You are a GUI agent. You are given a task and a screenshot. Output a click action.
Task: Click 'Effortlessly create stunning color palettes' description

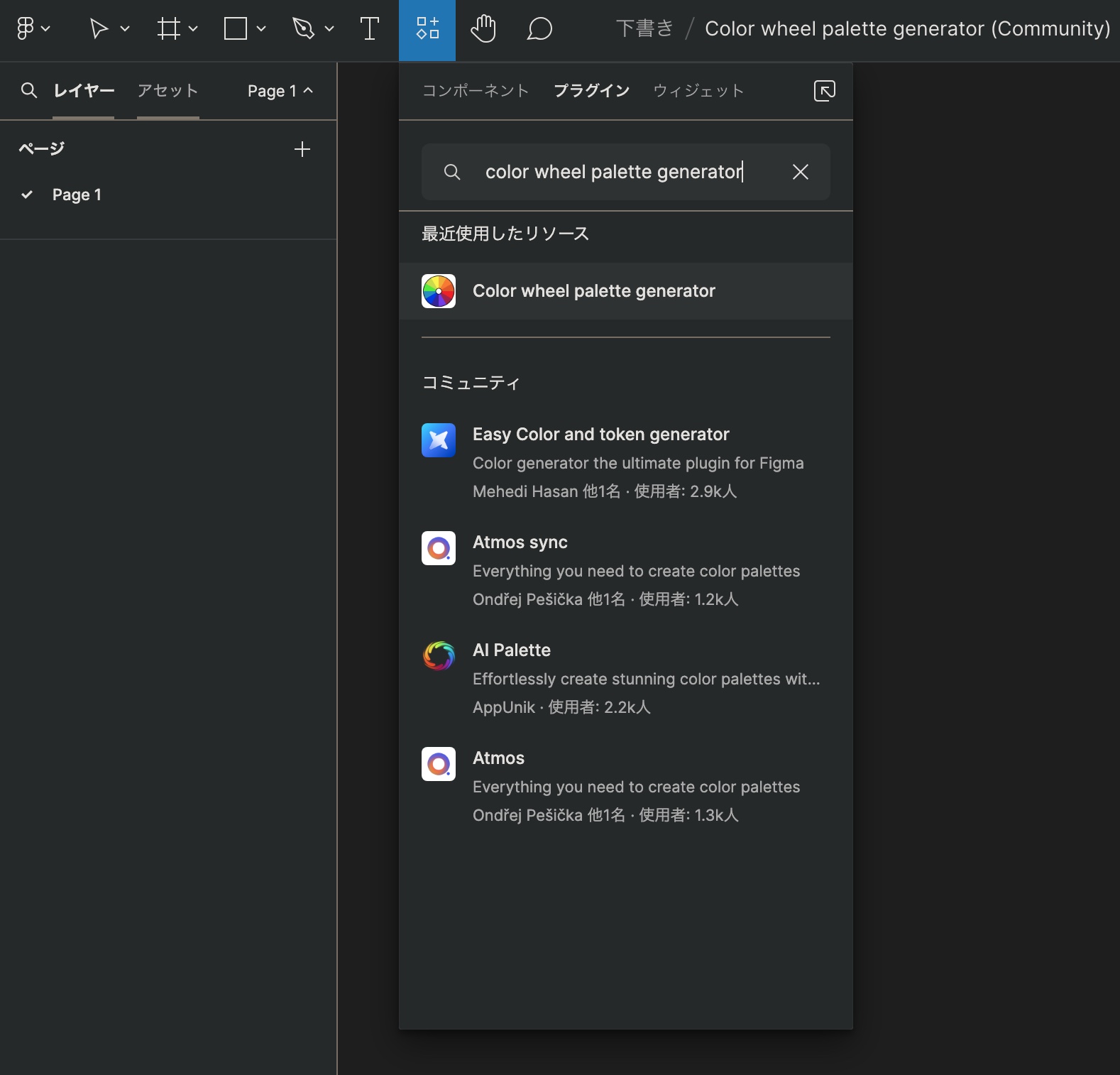[646, 679]
